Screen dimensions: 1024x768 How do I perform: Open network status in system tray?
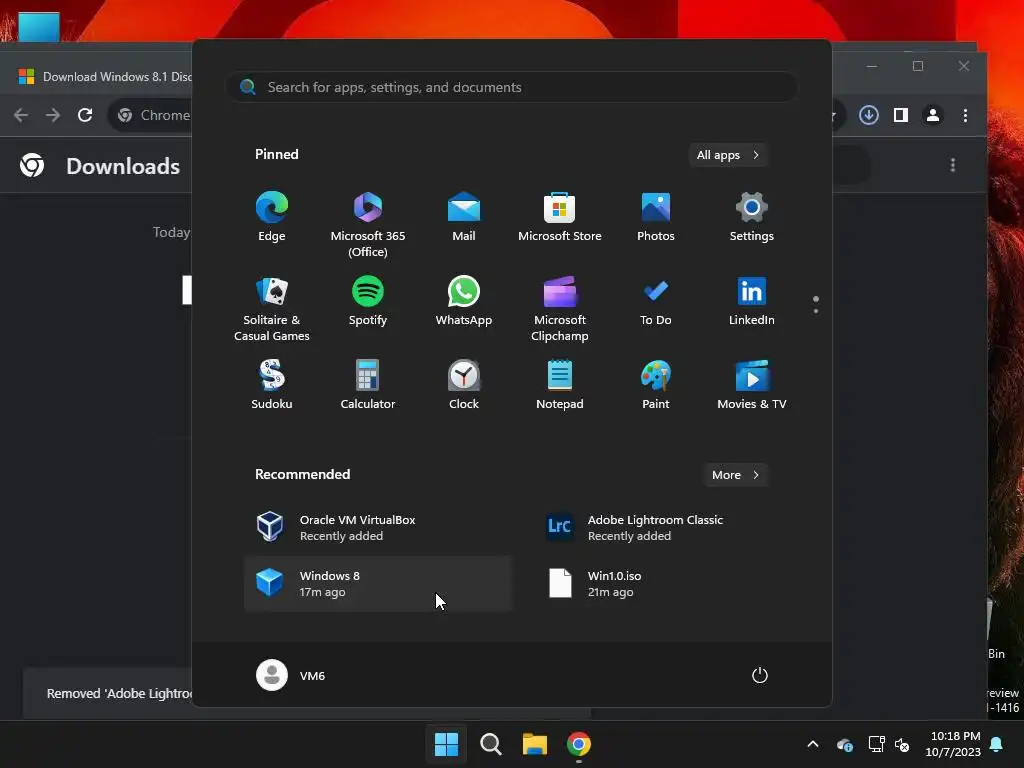click(x=876, y=744)
